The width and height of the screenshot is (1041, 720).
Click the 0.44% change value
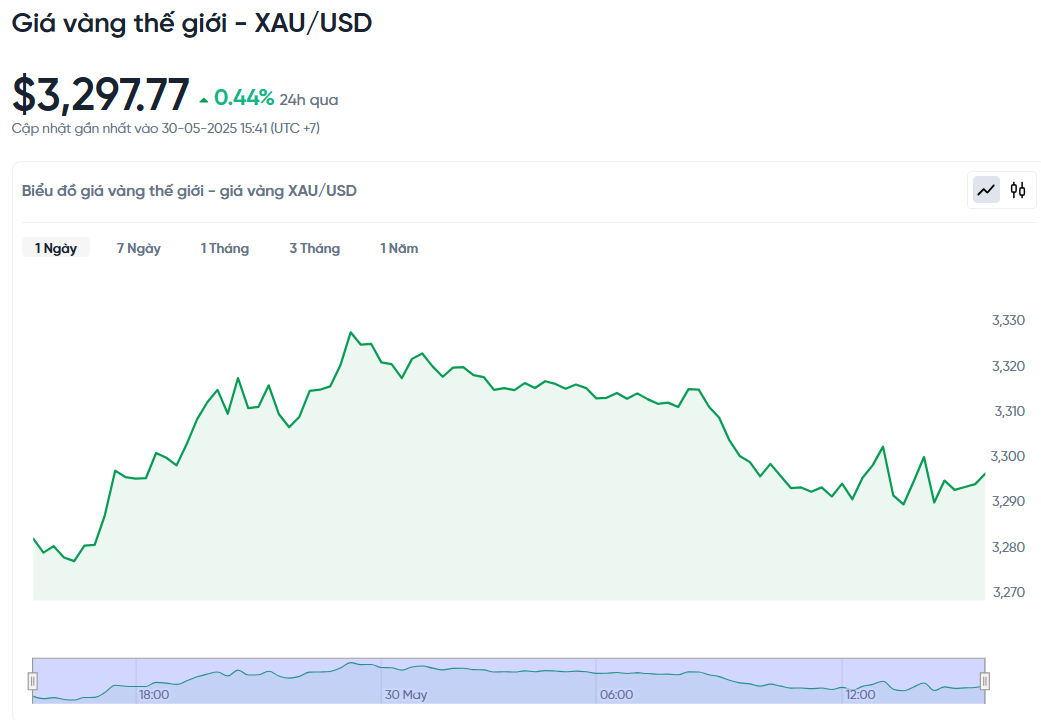pyautogui.click(x=244, y=98)
